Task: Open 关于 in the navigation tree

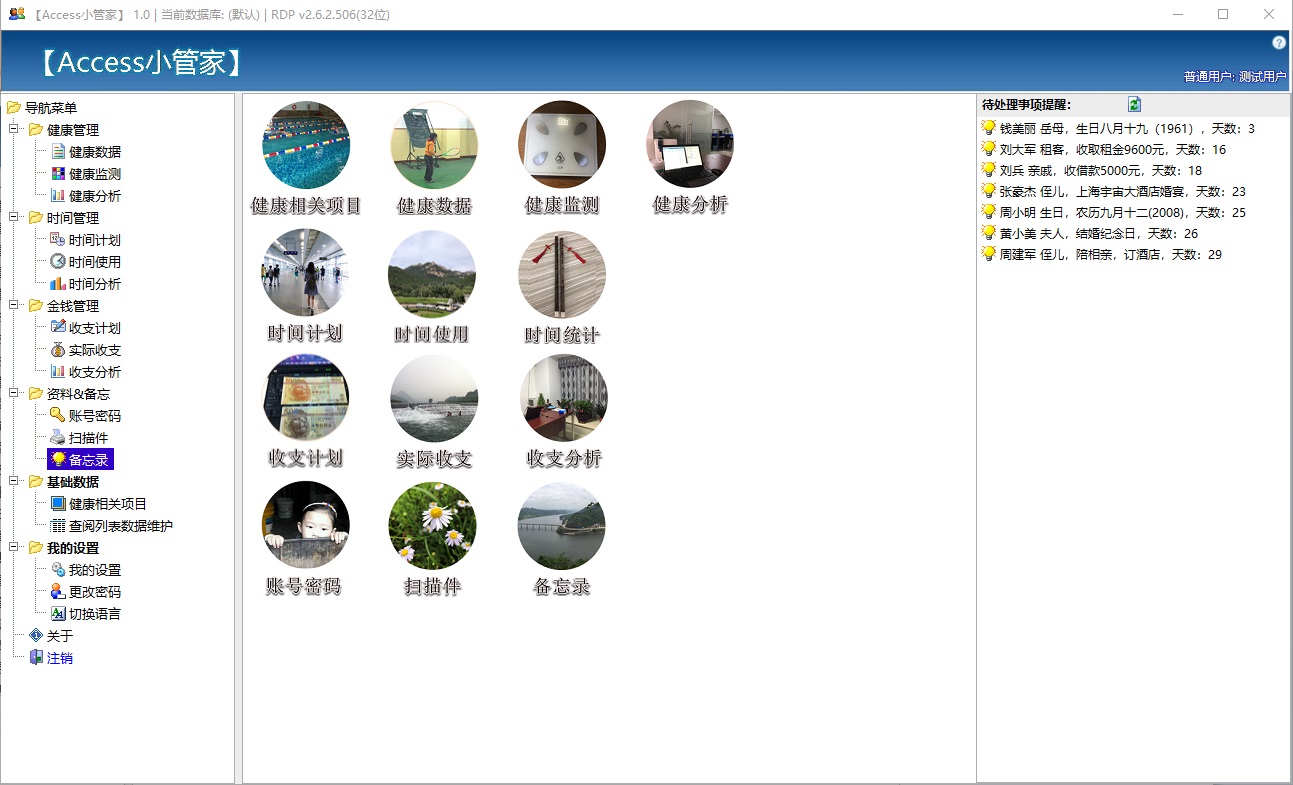Action: [x=60, y=636]
